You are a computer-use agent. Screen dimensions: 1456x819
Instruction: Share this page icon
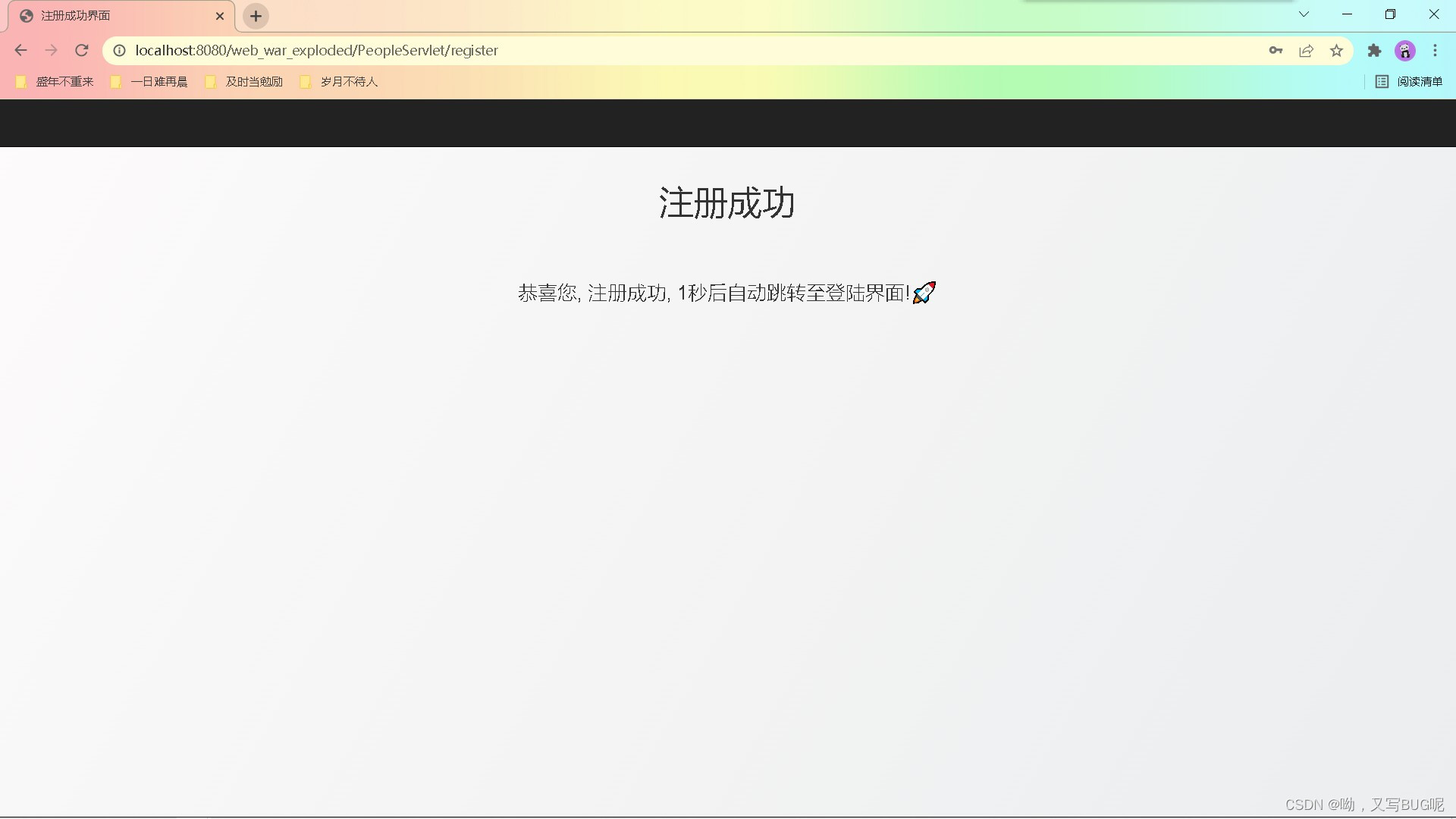click(x=1306, y=51)
